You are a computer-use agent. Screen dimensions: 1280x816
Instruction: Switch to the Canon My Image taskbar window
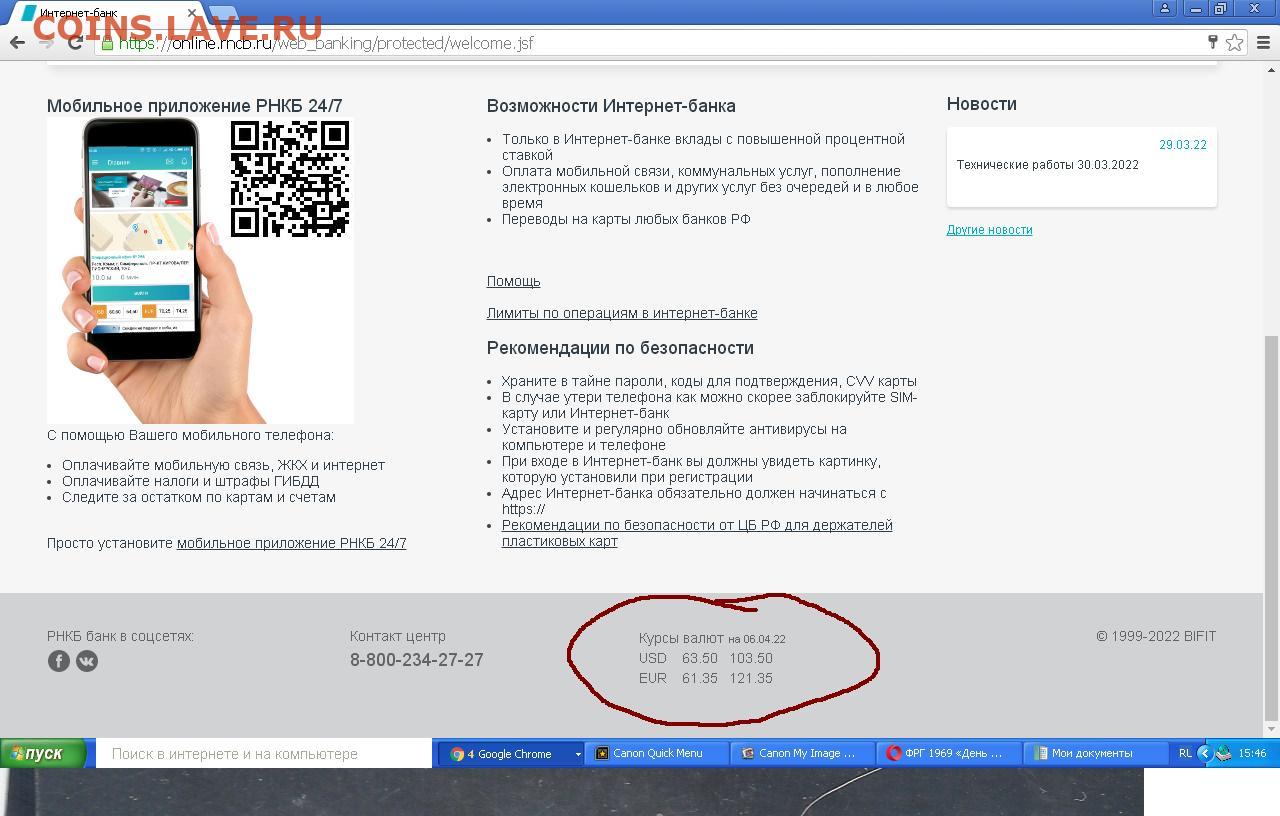point(804,754)
